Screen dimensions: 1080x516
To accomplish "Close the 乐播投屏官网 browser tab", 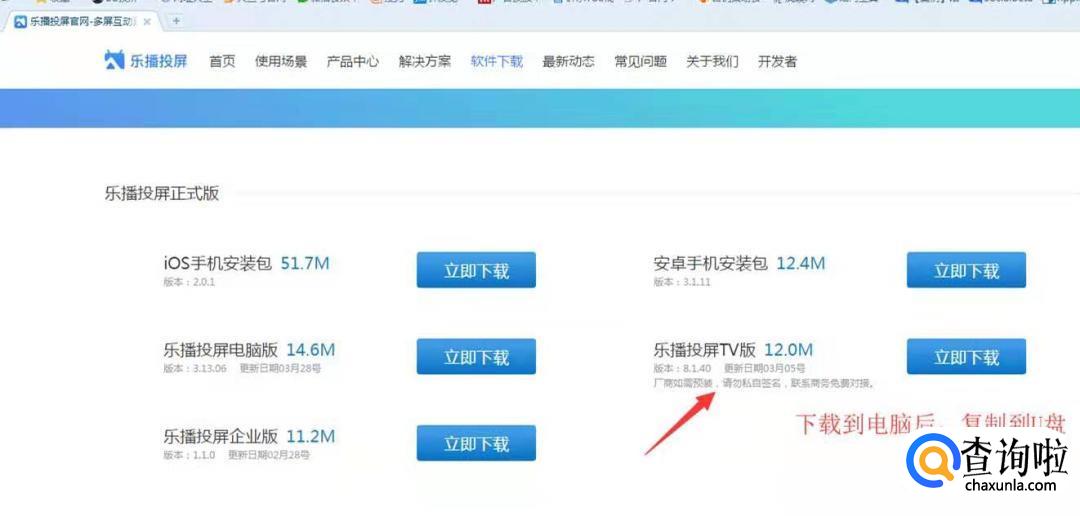I will 147,21.
